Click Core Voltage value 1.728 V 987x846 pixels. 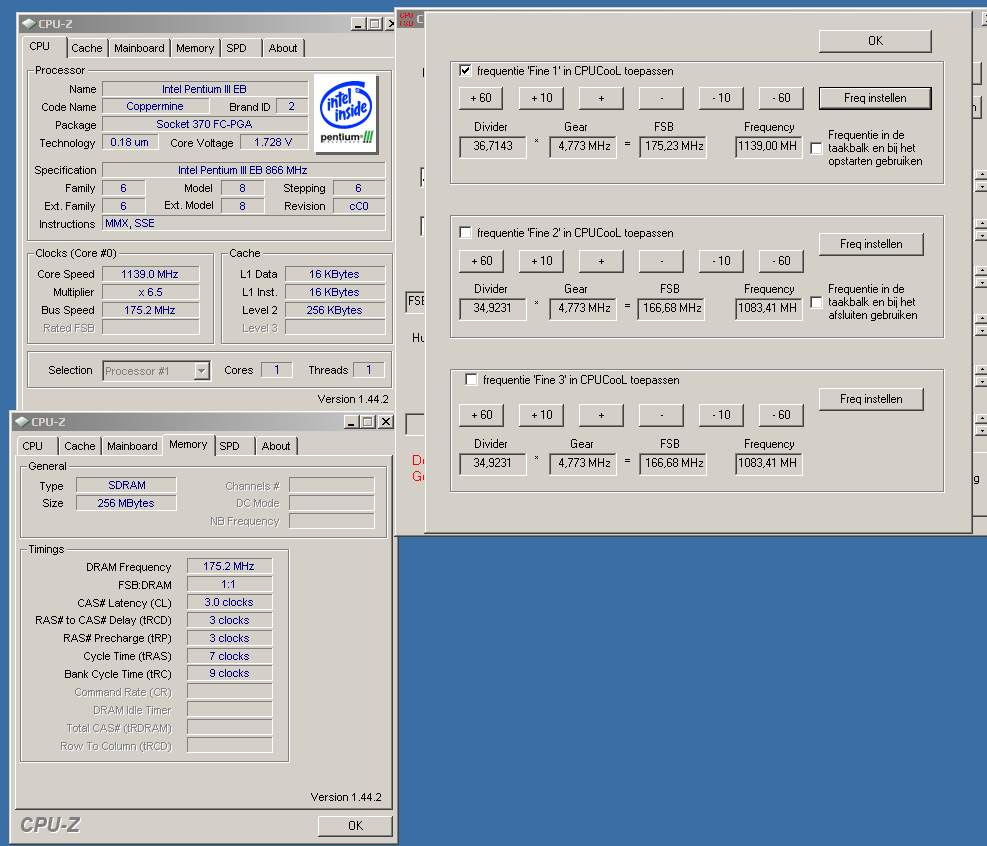(x=273, y=142)
